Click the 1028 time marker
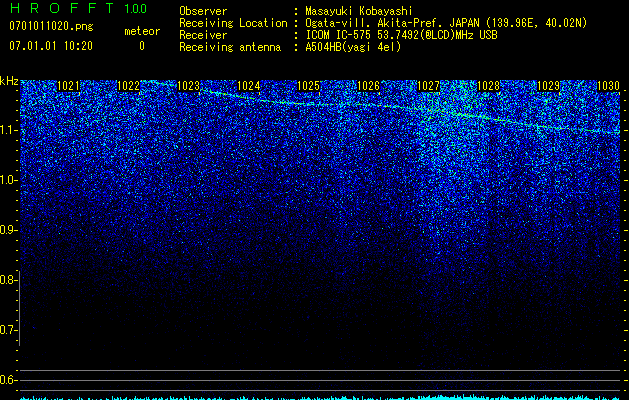The height and width of the screenshot is (400, 629). [x=489, y=85]
